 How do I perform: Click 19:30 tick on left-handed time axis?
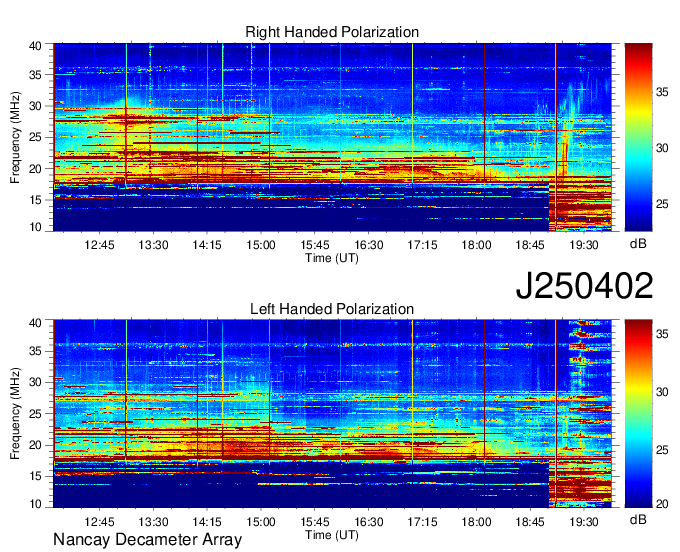pyautogui.click(x=584, y=522)
